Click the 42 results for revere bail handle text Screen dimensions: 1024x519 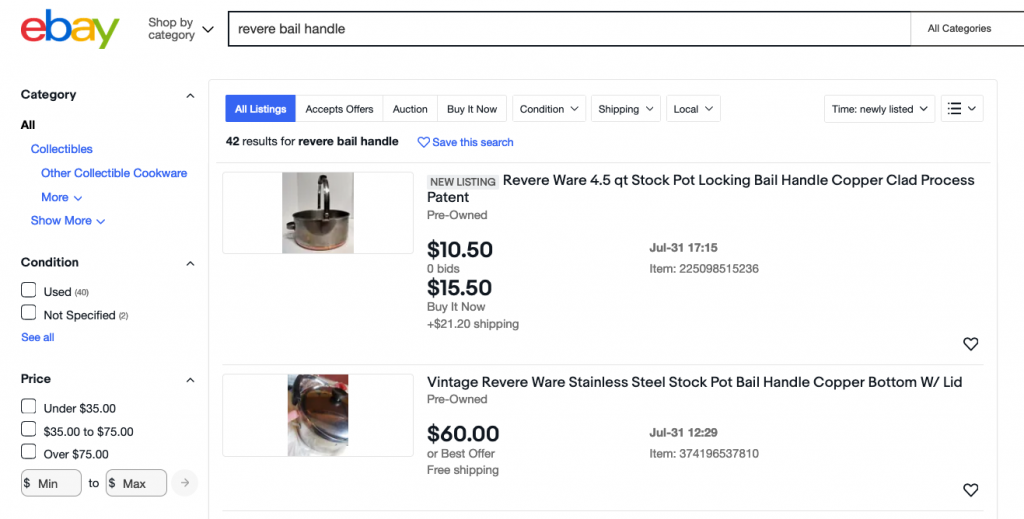312,141
